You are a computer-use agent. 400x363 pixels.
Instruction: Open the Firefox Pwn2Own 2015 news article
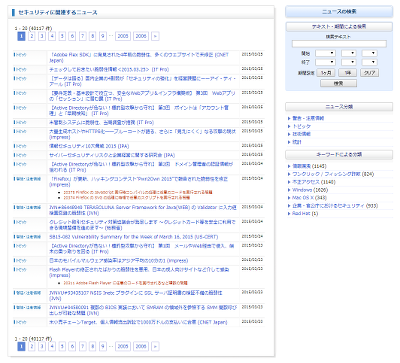tap(139, 181)
